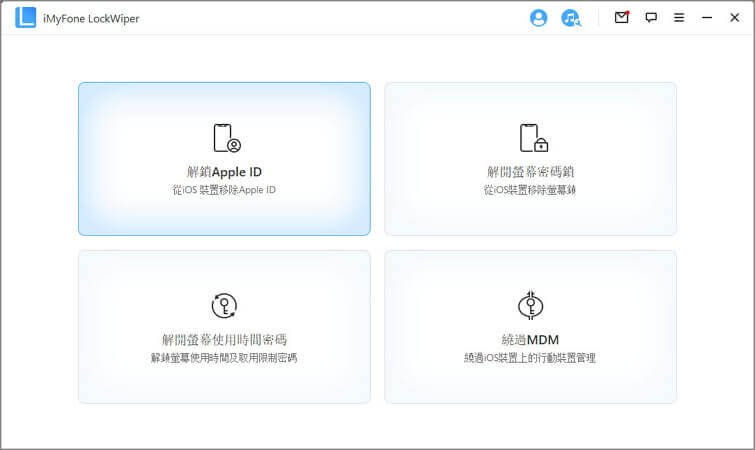
Task: Click the MDM bypass key icon
Action: click(x=531, y=306)
